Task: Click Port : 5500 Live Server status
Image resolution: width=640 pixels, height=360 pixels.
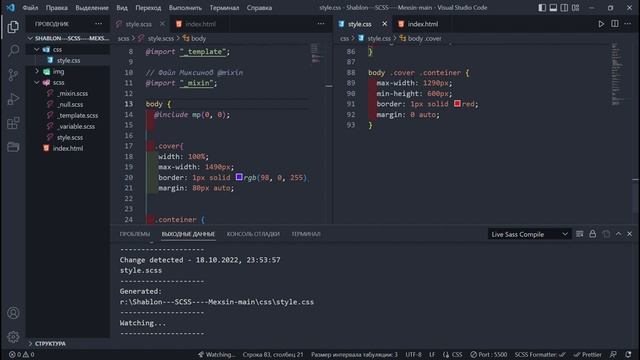Action: click(x=489, y=355)
